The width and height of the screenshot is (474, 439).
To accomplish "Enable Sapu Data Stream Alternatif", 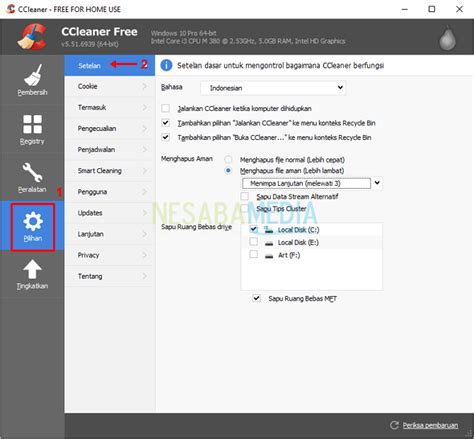I will click(245, 196).
